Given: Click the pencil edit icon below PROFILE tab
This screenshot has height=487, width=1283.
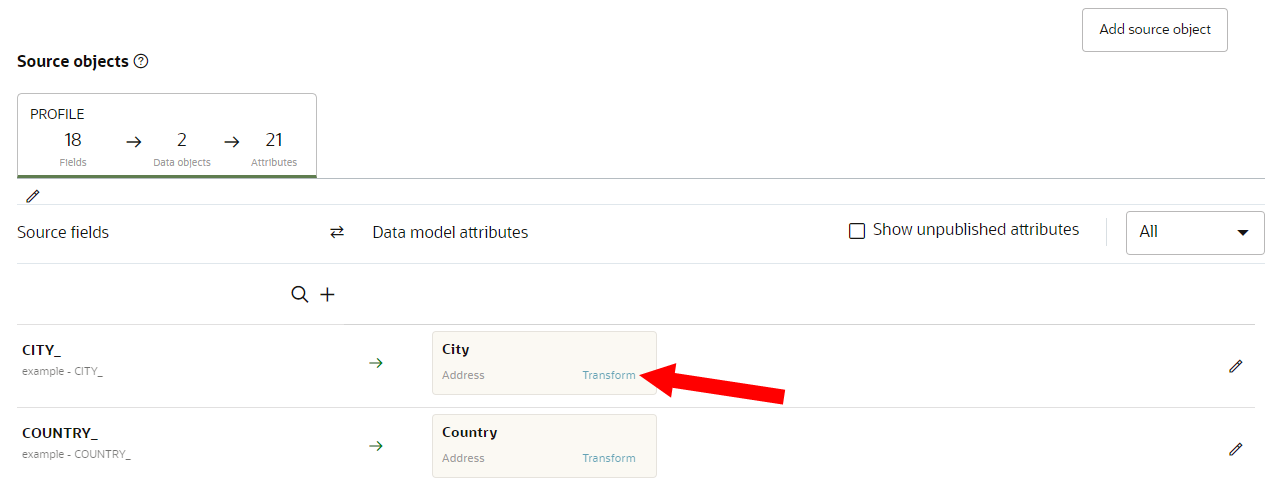Looking at the screenshot, I should click(33, 196).
